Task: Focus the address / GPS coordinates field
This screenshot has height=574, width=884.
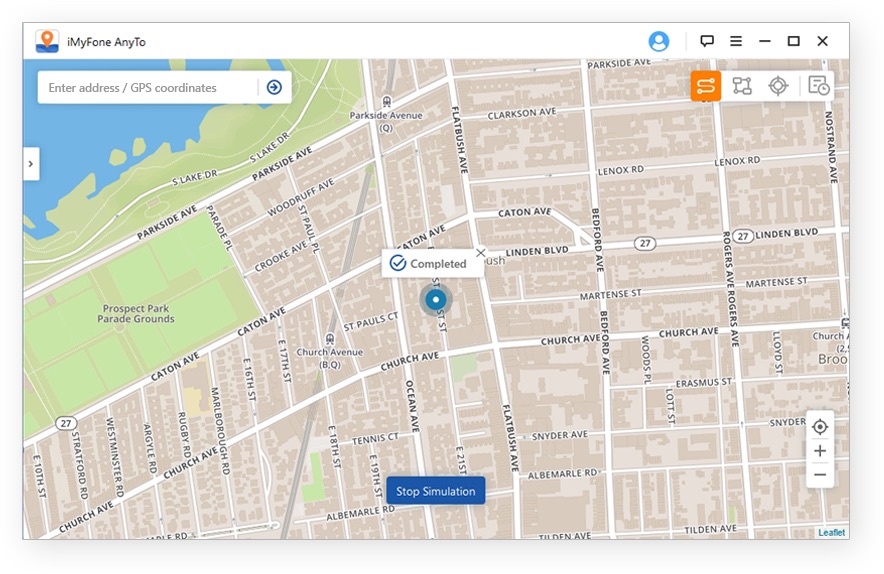Action: tap(148, 87)
